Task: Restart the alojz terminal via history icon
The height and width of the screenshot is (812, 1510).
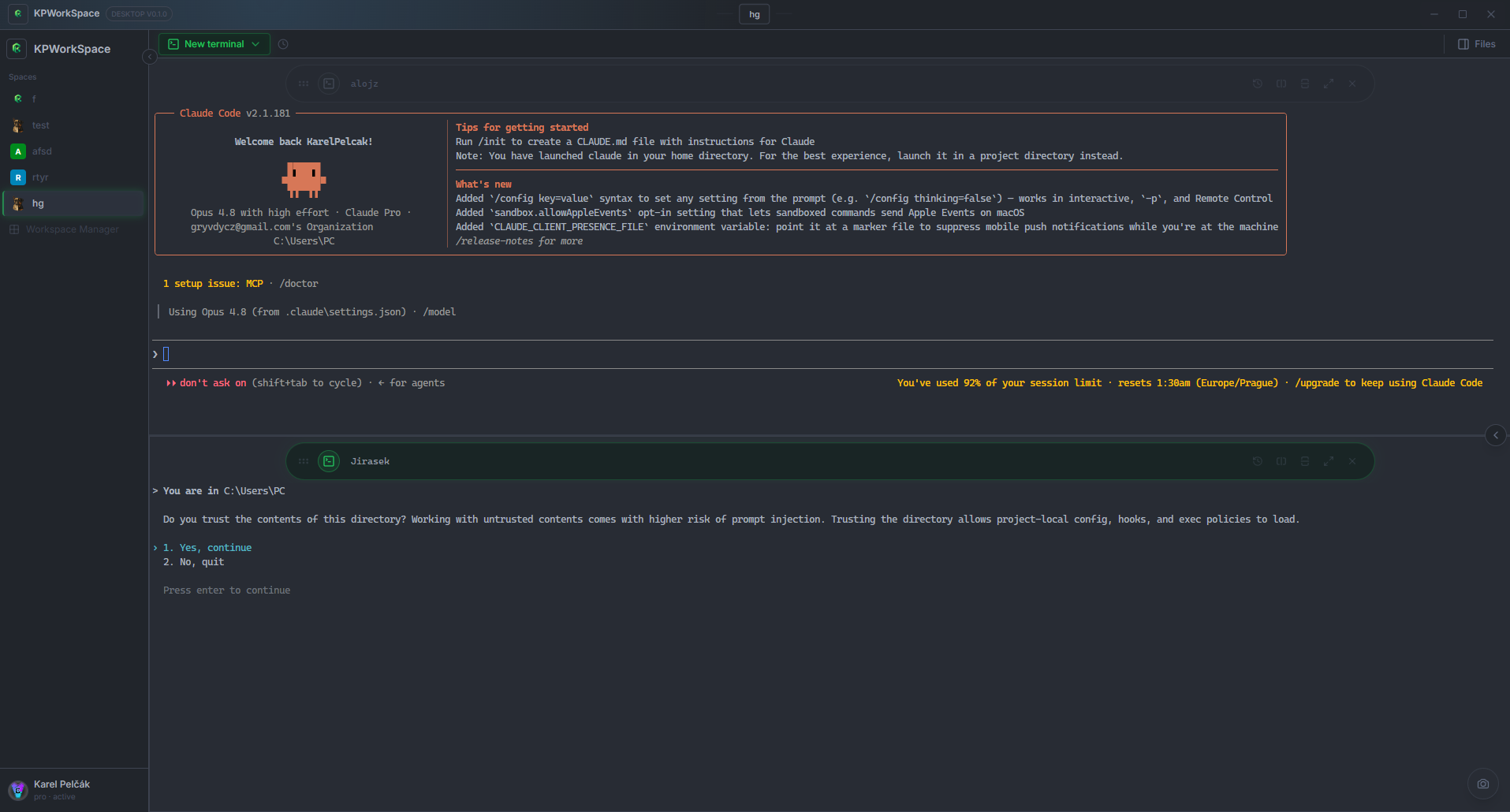Action: point(1258,84)
